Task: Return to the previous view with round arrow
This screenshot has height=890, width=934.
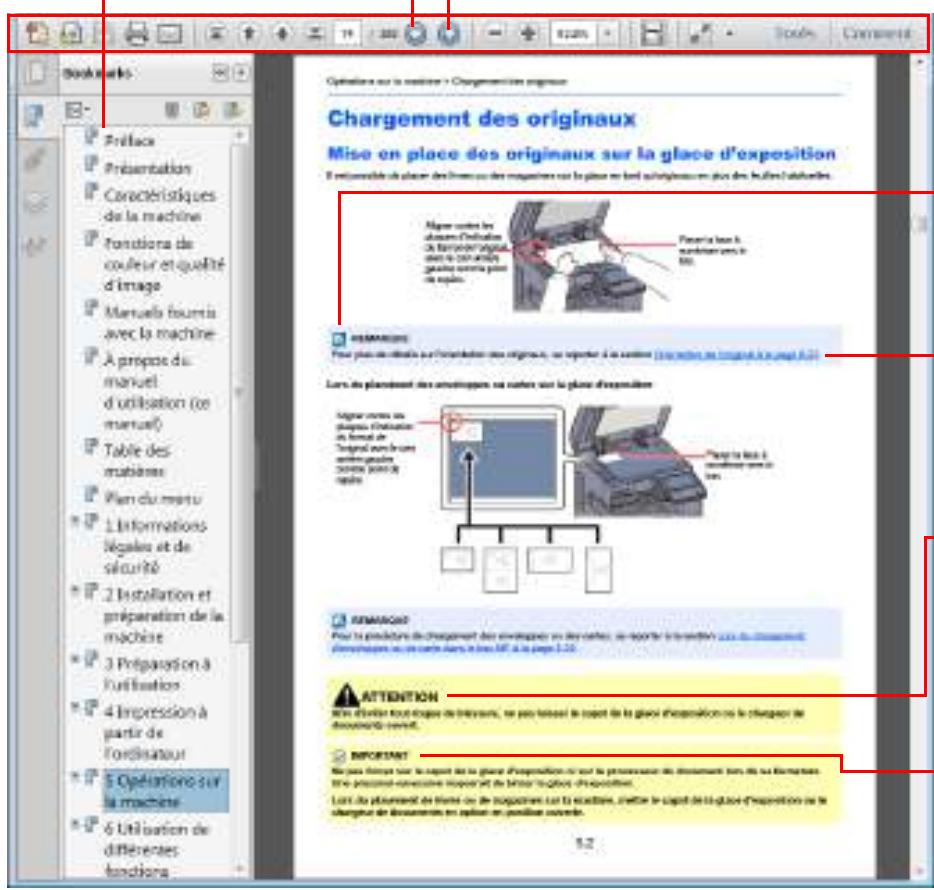Action: (x=416, y=33)
